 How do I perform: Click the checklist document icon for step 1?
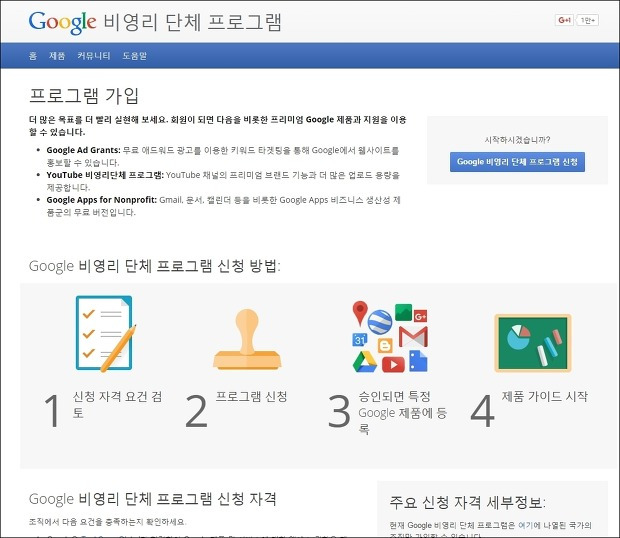pyautogui.click(x=106, y=334)
